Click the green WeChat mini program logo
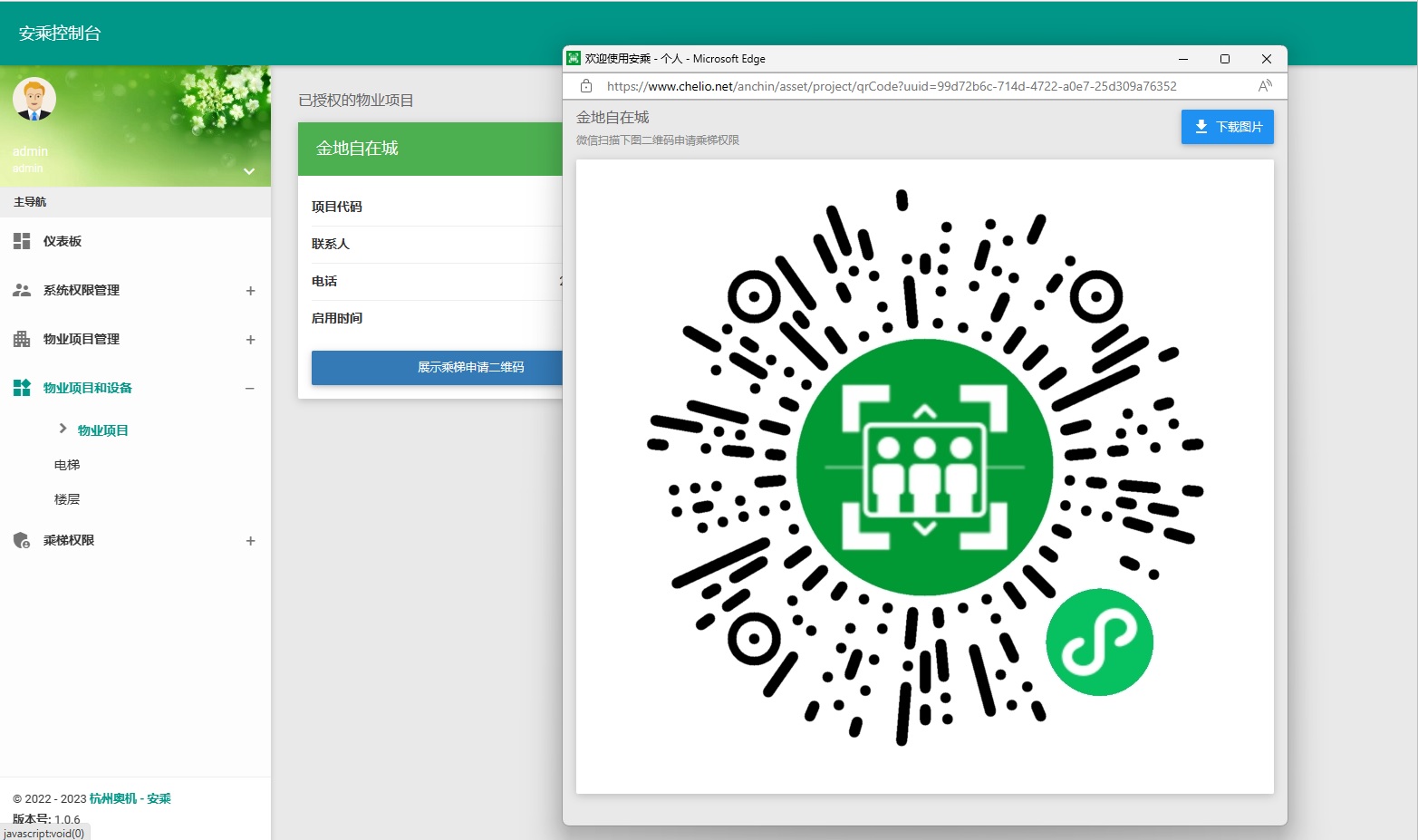The width and height of the screenshot is (1418, 840). (x=1099, y=642)
